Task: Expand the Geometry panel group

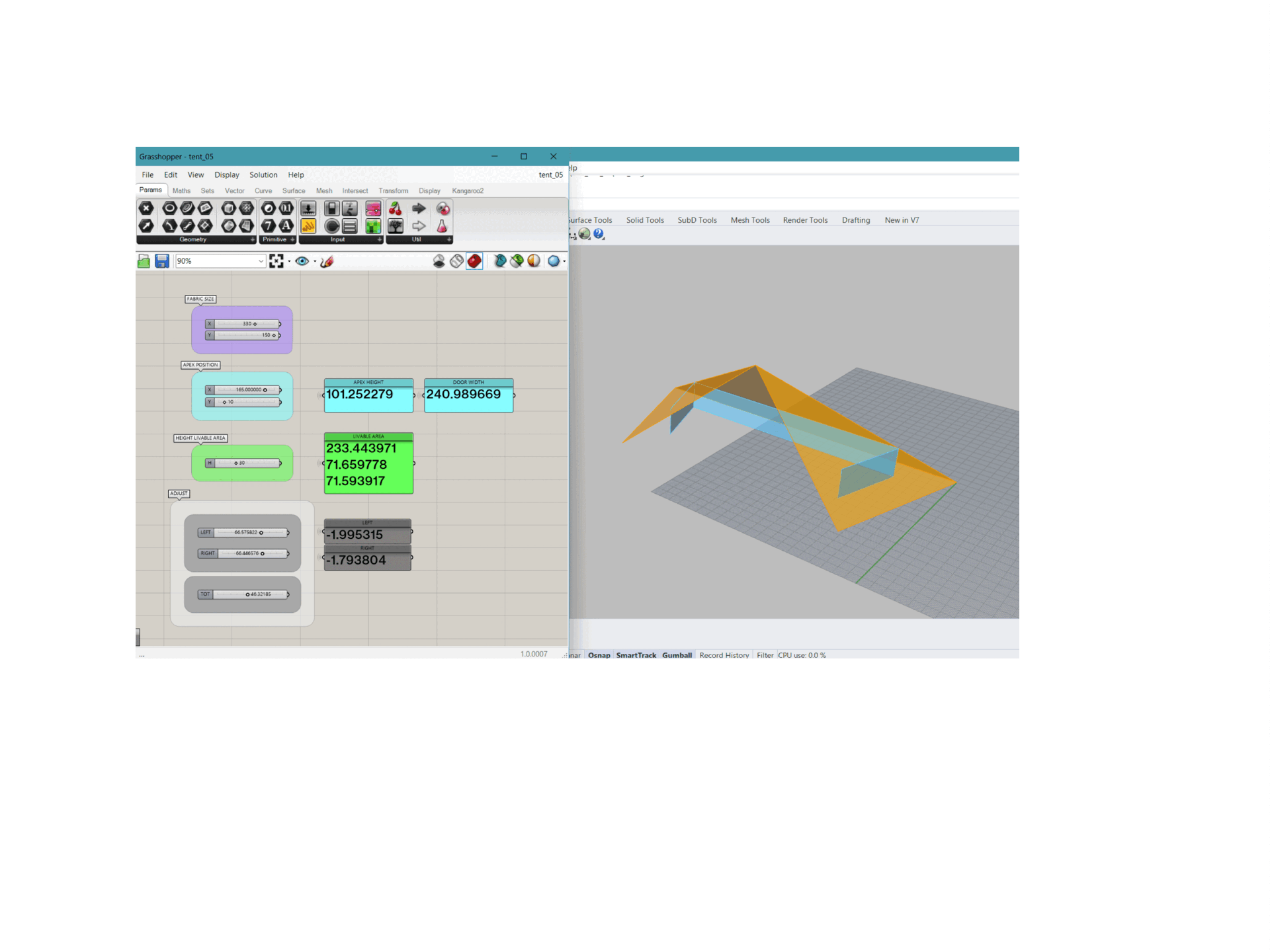Action: (x=252, y=240)
